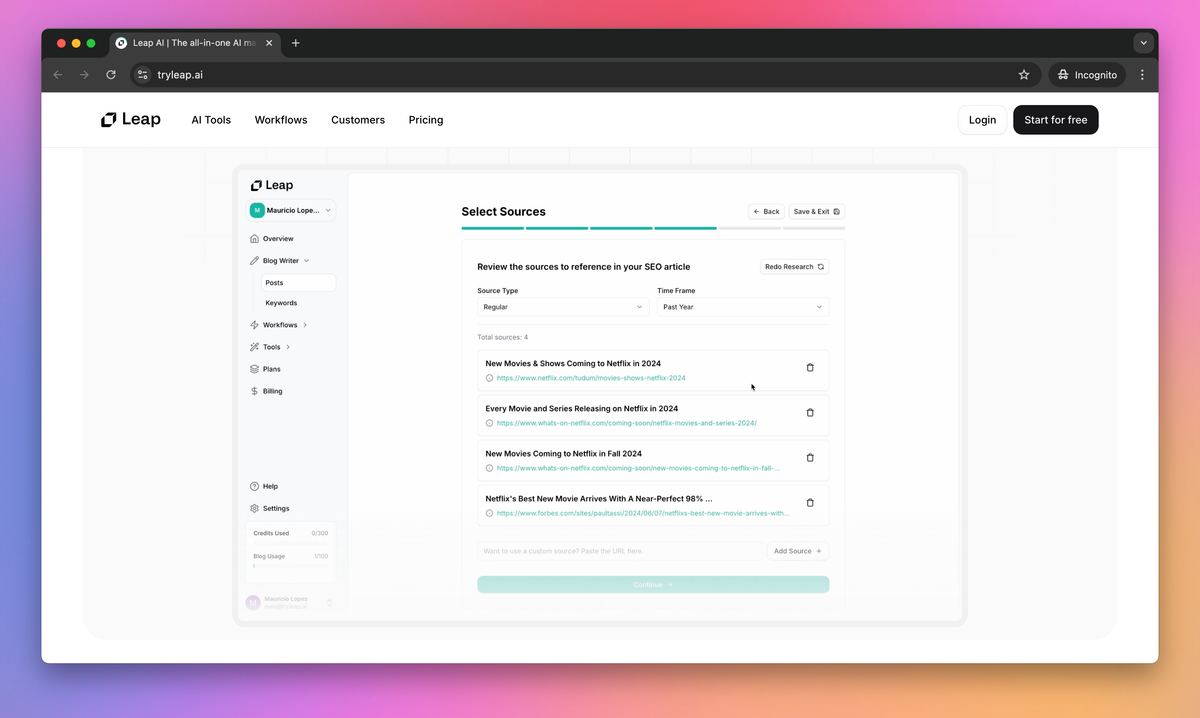Click the Save & Exit button

click(817, 212)
